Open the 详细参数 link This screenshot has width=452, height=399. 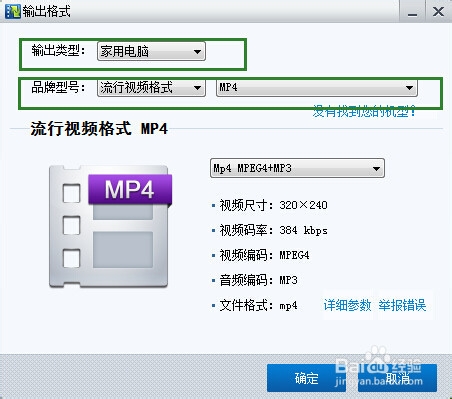(347, 305)
